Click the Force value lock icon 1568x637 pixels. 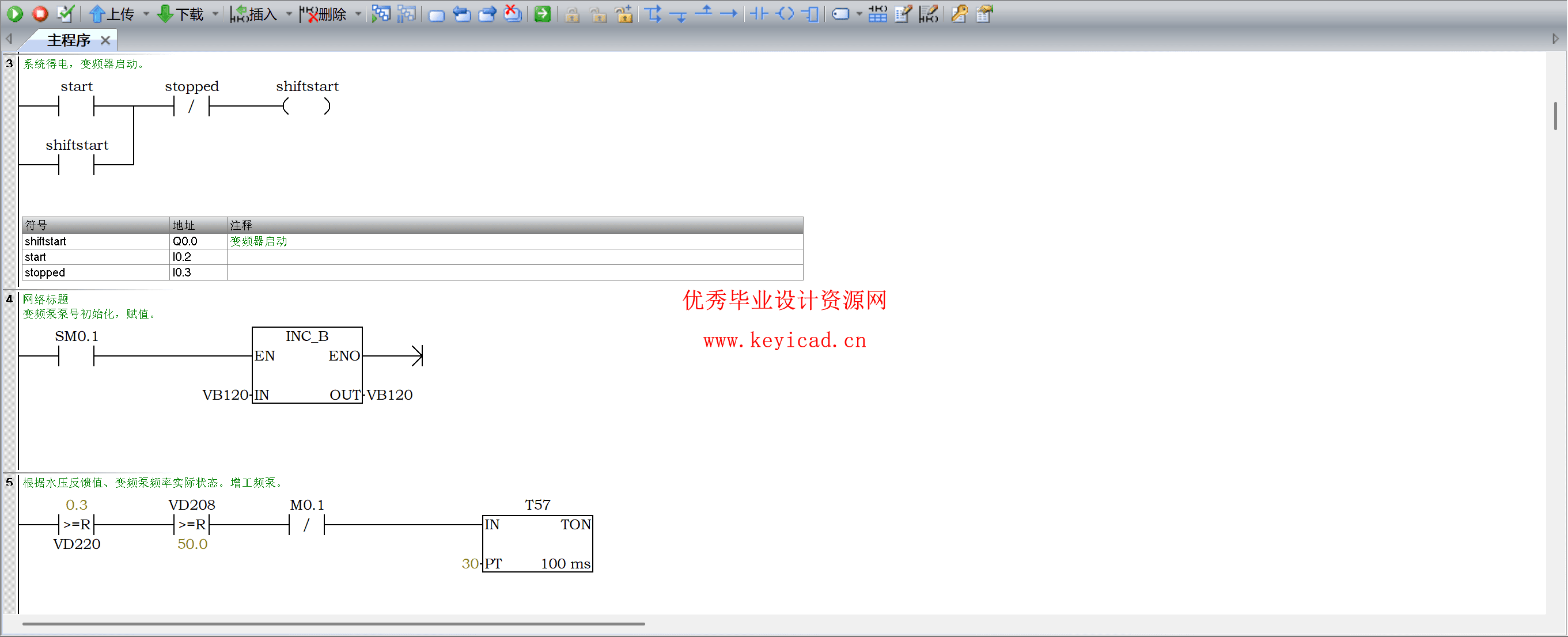coord(572,14)
